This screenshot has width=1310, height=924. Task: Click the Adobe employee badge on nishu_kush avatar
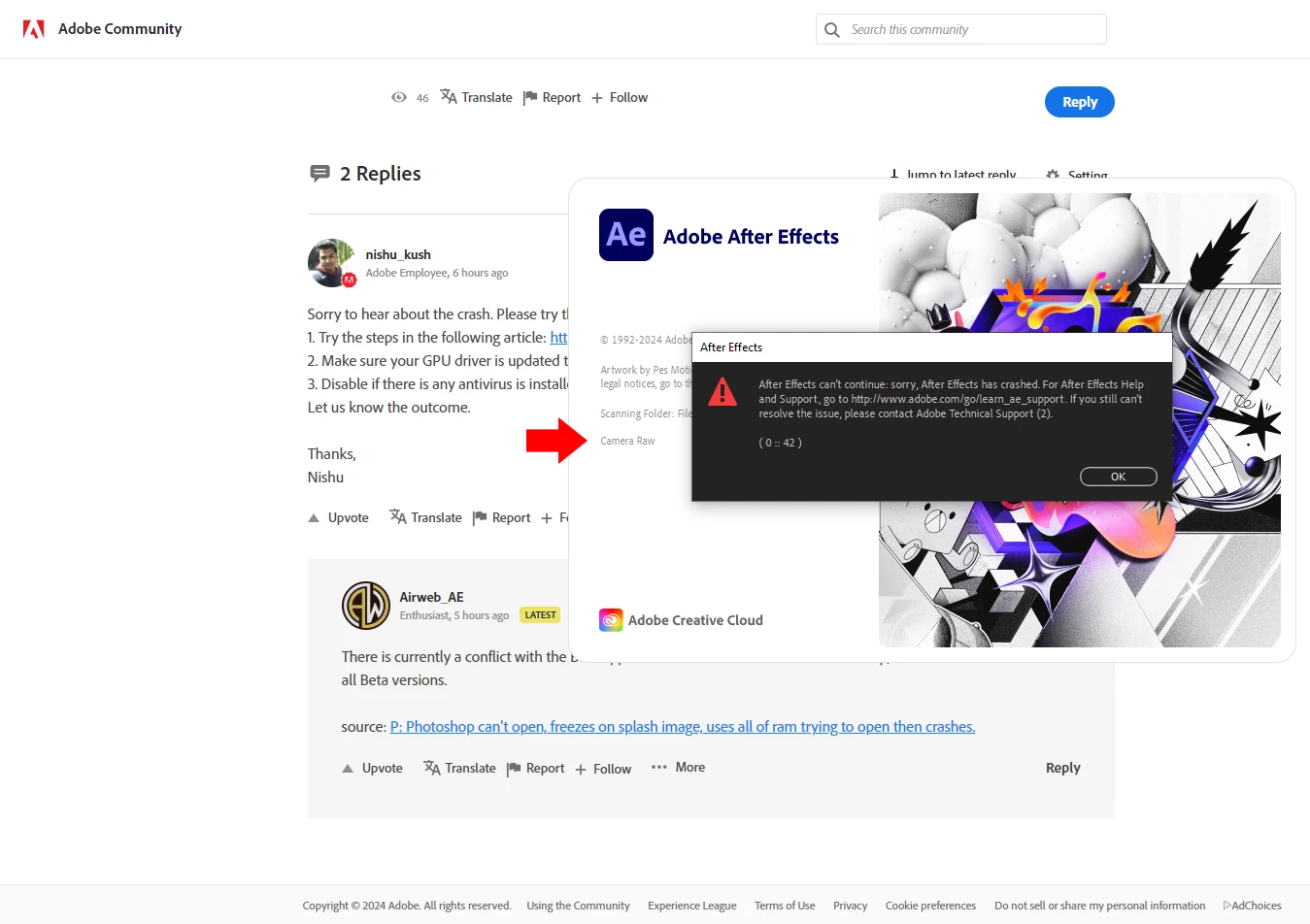point(349,280)
